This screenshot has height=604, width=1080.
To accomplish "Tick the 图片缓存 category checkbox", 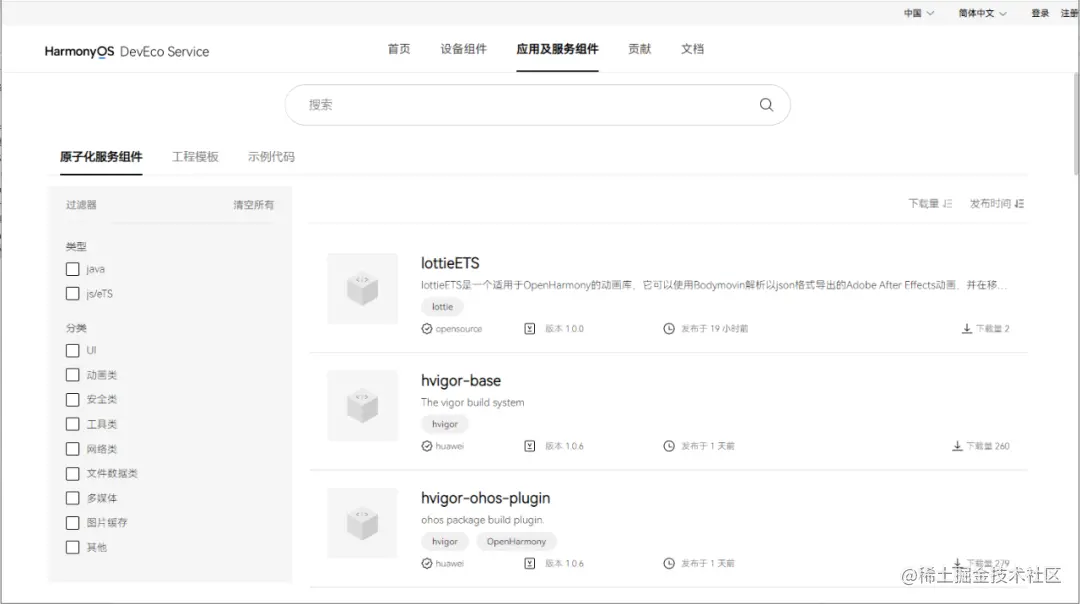I will pyautogui.click(x=72, y=523).
